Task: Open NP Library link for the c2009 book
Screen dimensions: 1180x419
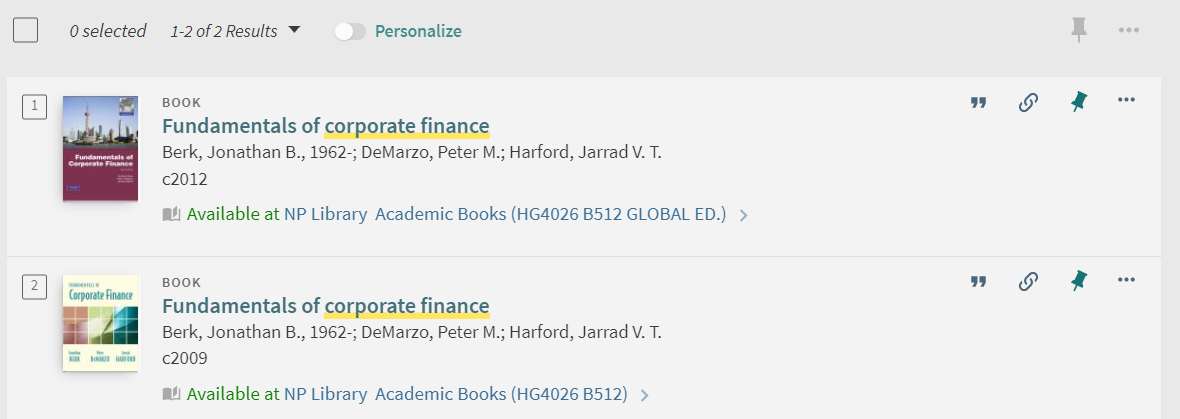Action: click(x=325, y=393)
